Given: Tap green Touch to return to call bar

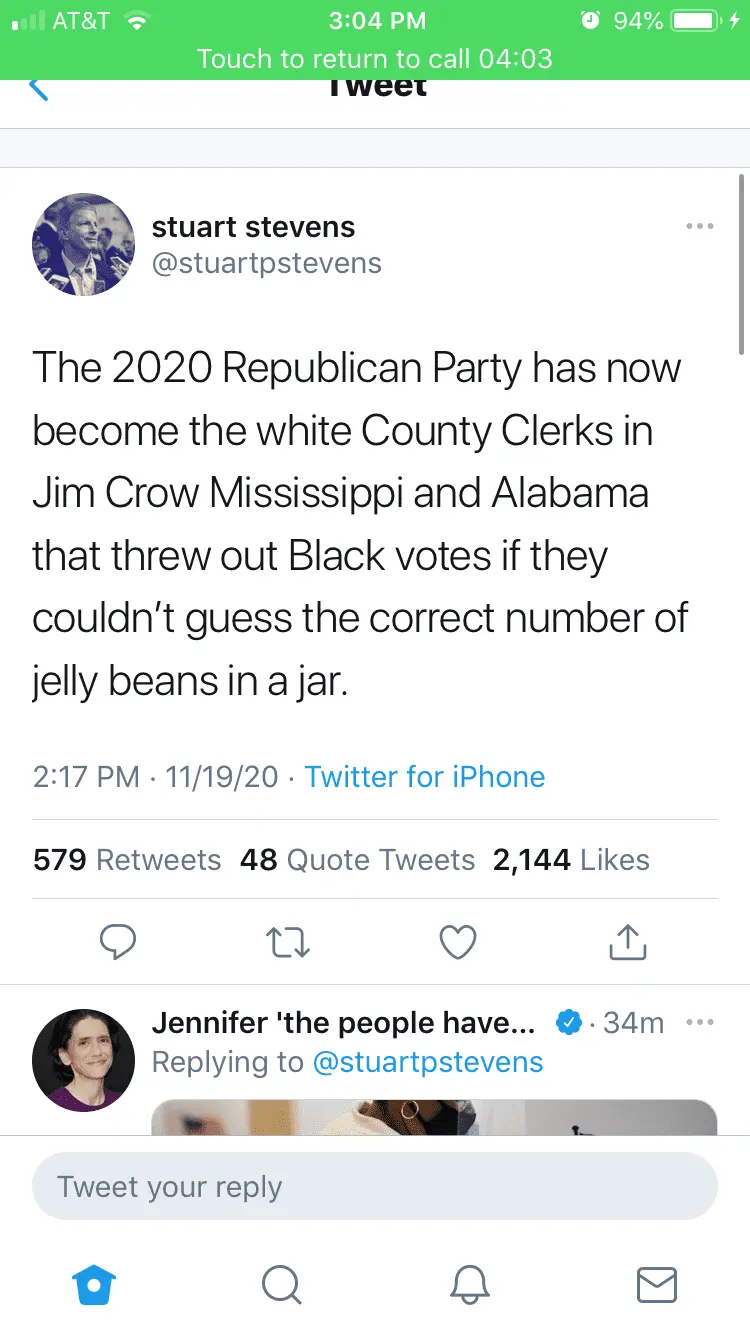Looking at the screenshot, I should (375, 58).
